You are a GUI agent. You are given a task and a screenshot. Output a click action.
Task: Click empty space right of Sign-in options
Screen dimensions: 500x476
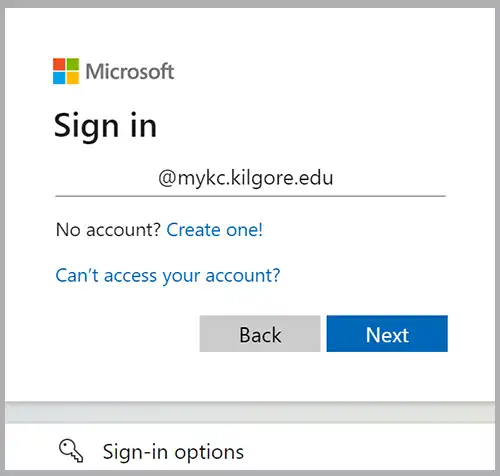[x=367, y=450]
